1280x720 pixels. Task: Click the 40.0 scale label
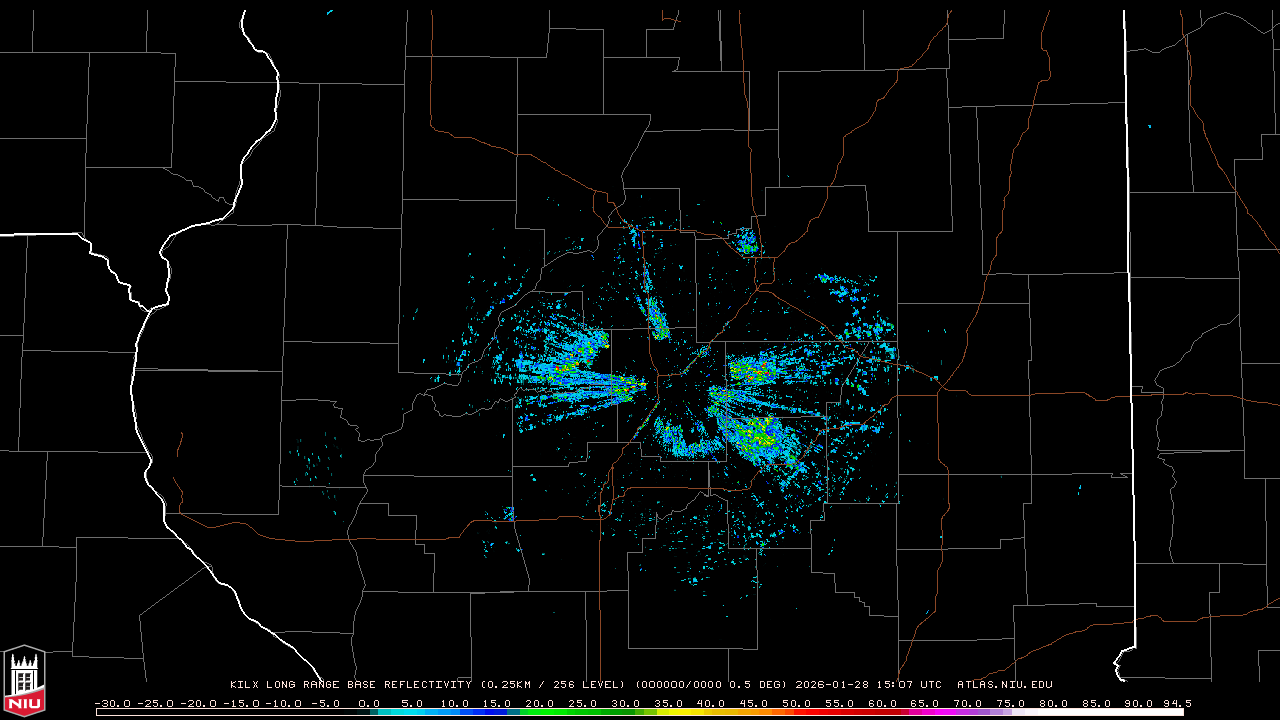point(711,703)
